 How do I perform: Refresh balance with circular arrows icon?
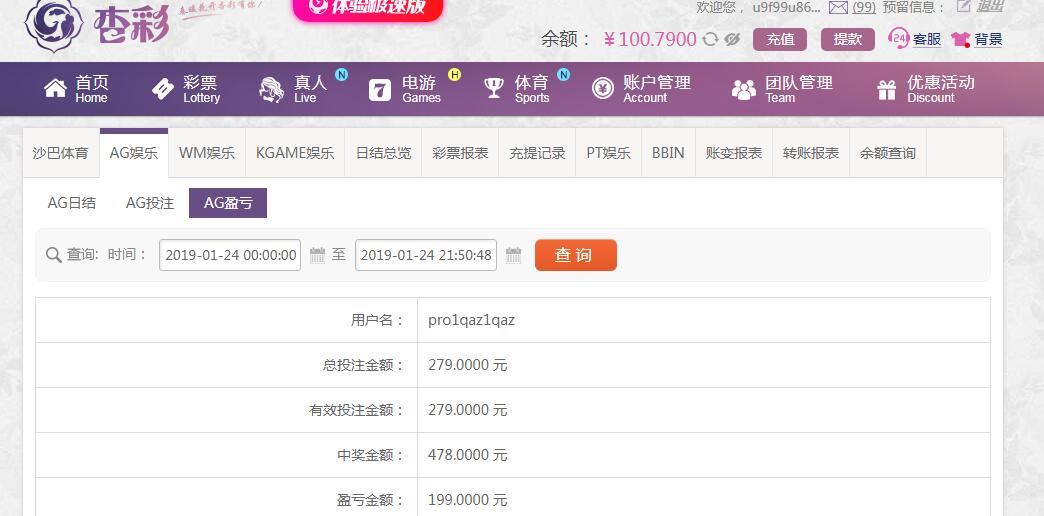pyautogui.click(x=710, y=39)
